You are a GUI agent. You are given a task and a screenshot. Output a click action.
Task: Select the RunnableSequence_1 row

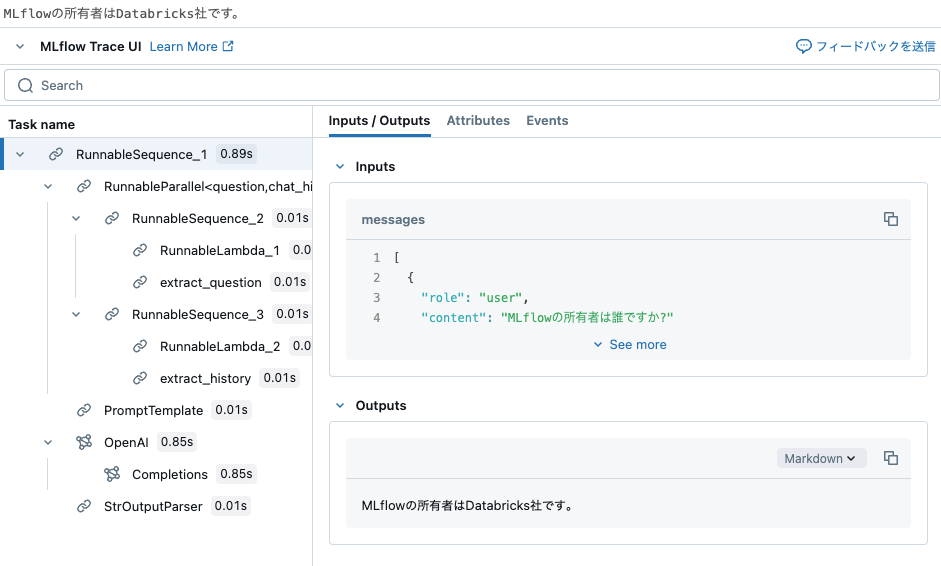point(157,154)
